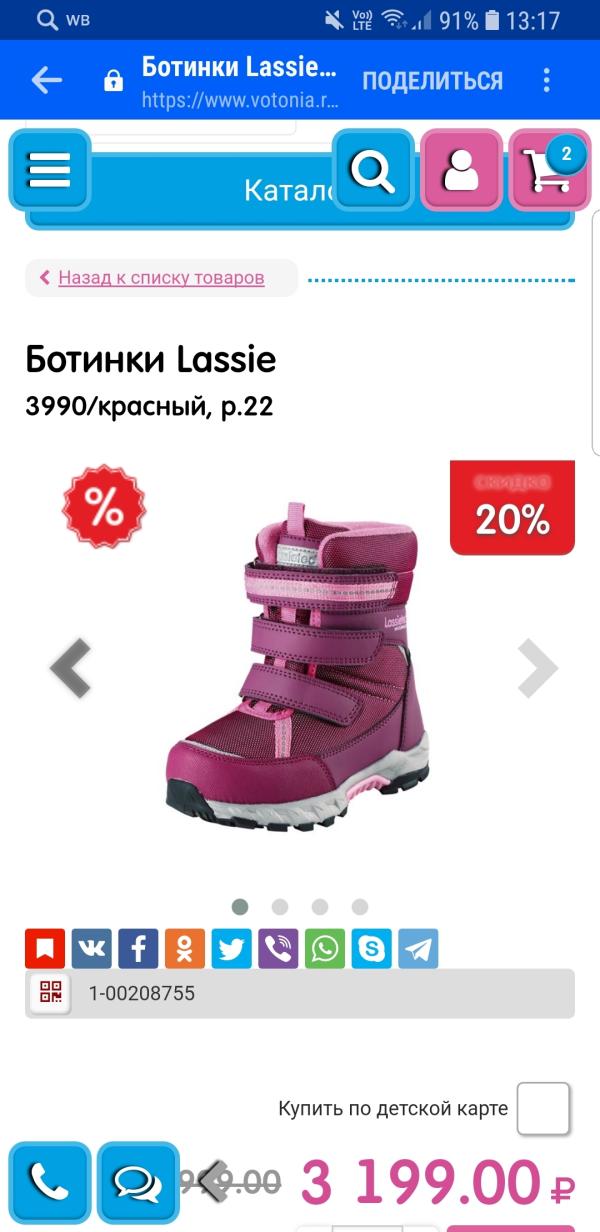Screen dimensions: 600x1232
Task: Open browser three-dot overflow menu
Action: (547, 80)
